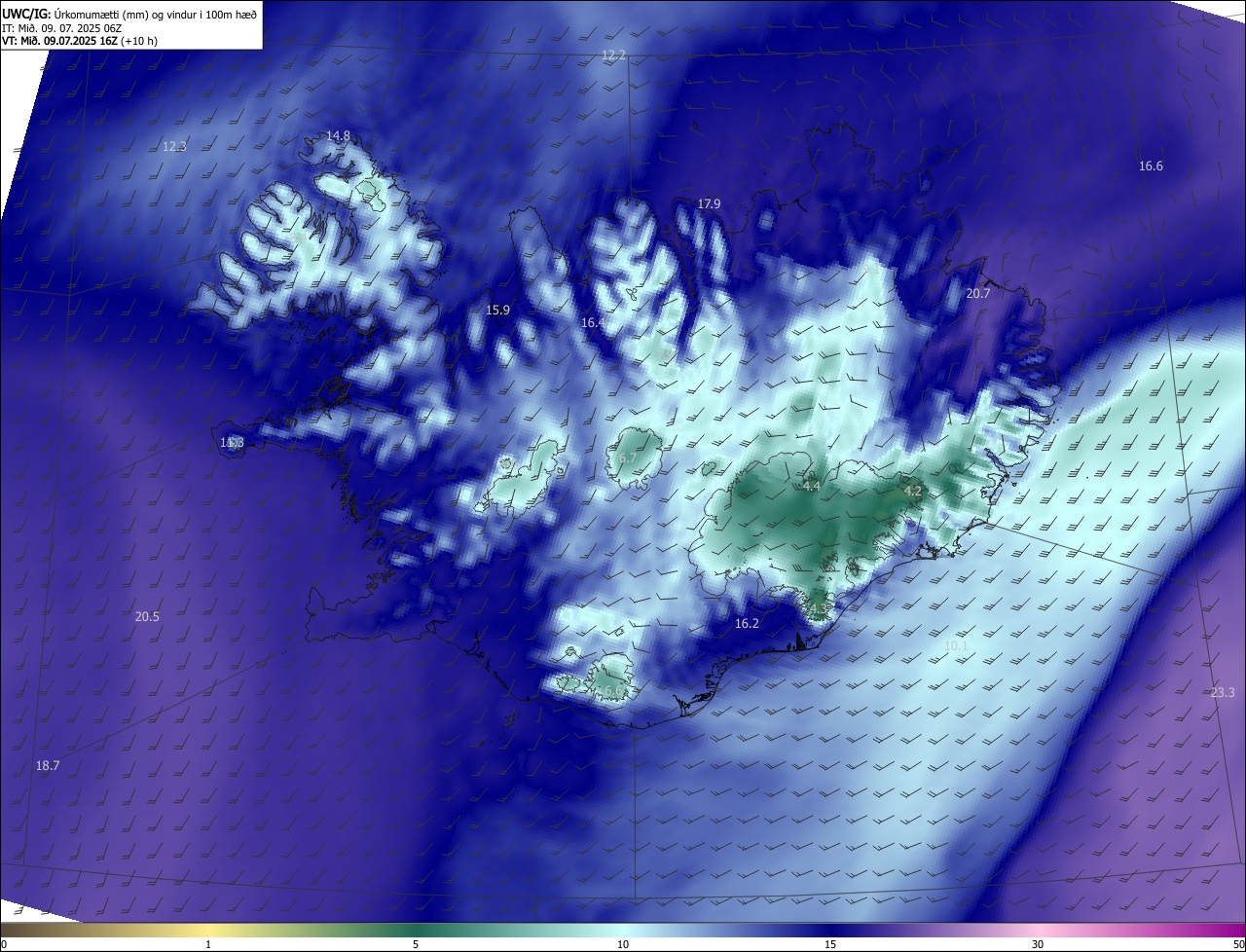Click the legend tick label 1
The image size is (1246, 952).
(x=208, y=944)
